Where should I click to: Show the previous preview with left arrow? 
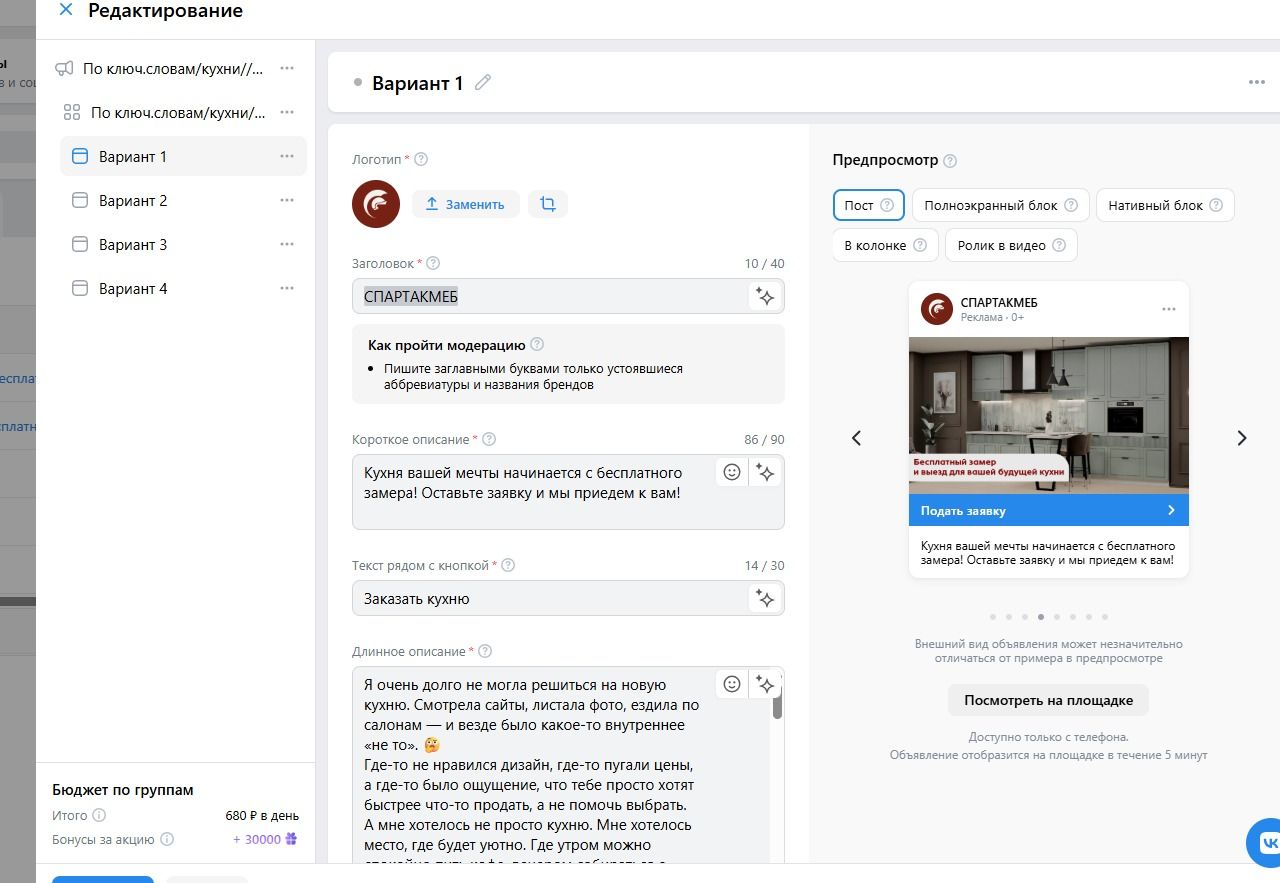tap(856, 438)
